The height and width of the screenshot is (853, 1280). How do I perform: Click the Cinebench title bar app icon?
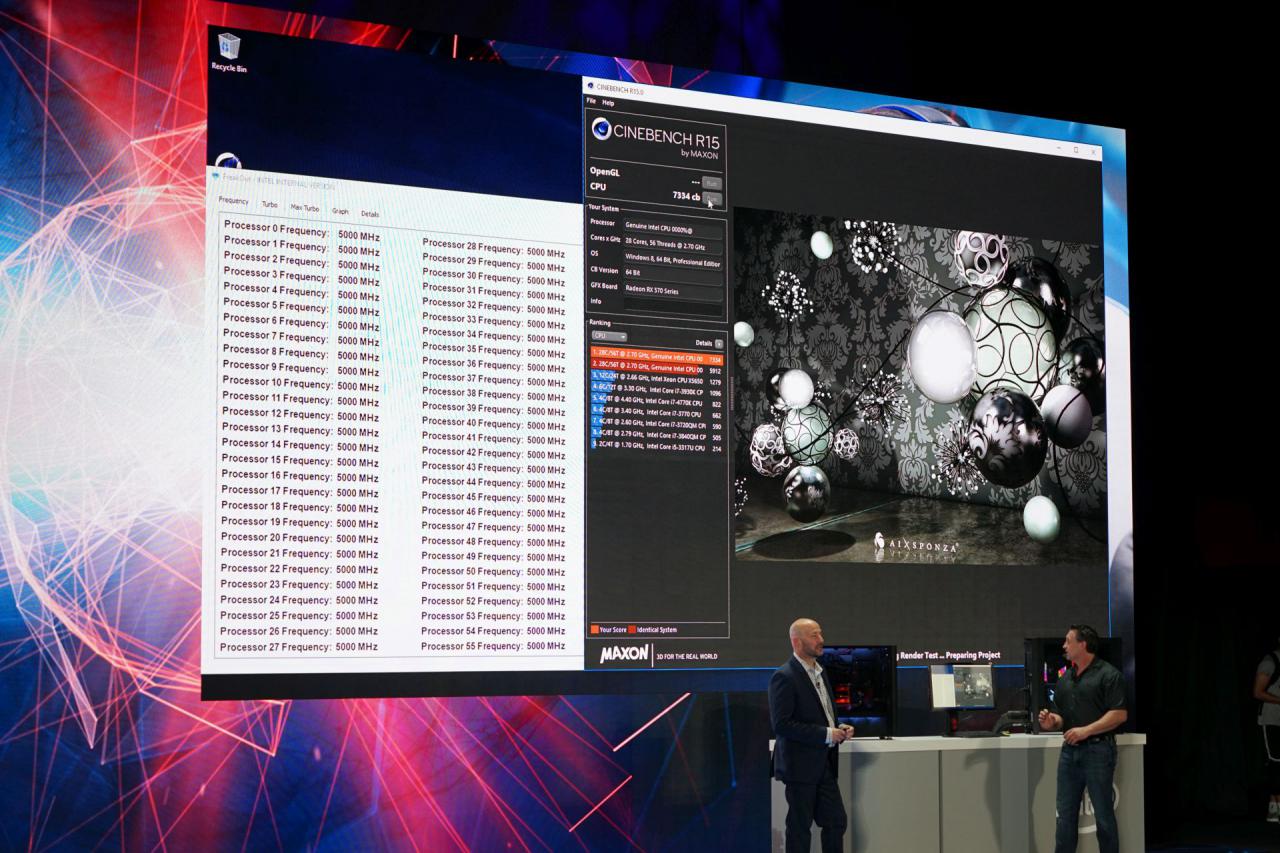coord(590,86)
